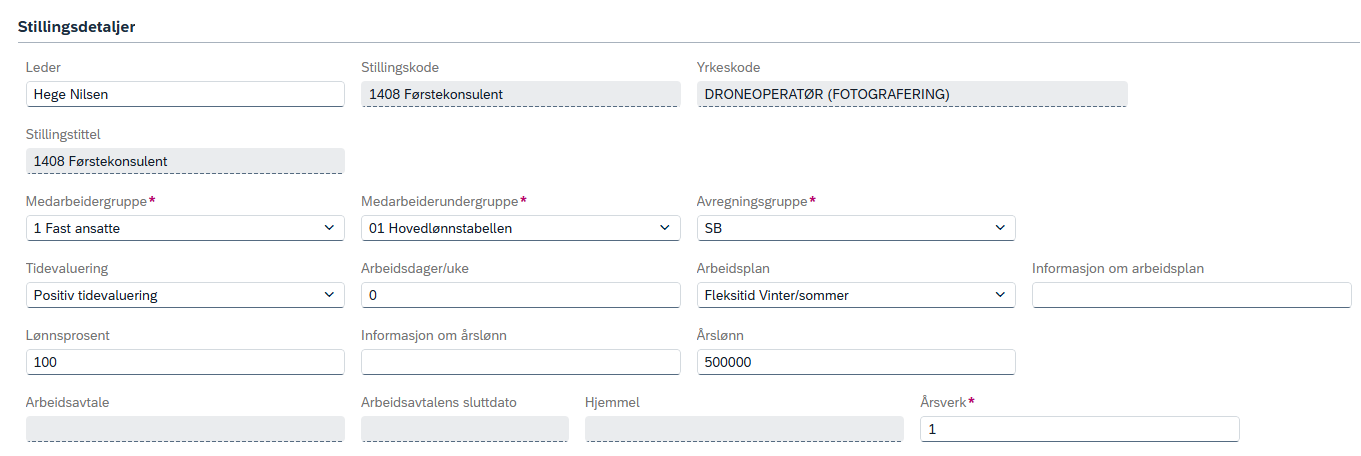This screenshot has height=456, width=1361.
Task: Click the read-only Stillingskode field
Action: pos(521,94)
